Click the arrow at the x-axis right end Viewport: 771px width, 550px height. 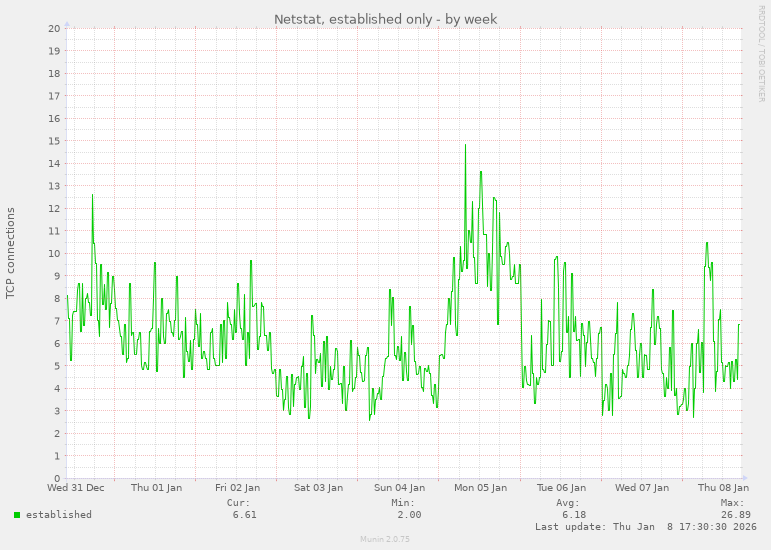pyautogui.click(x=743, y=478)
